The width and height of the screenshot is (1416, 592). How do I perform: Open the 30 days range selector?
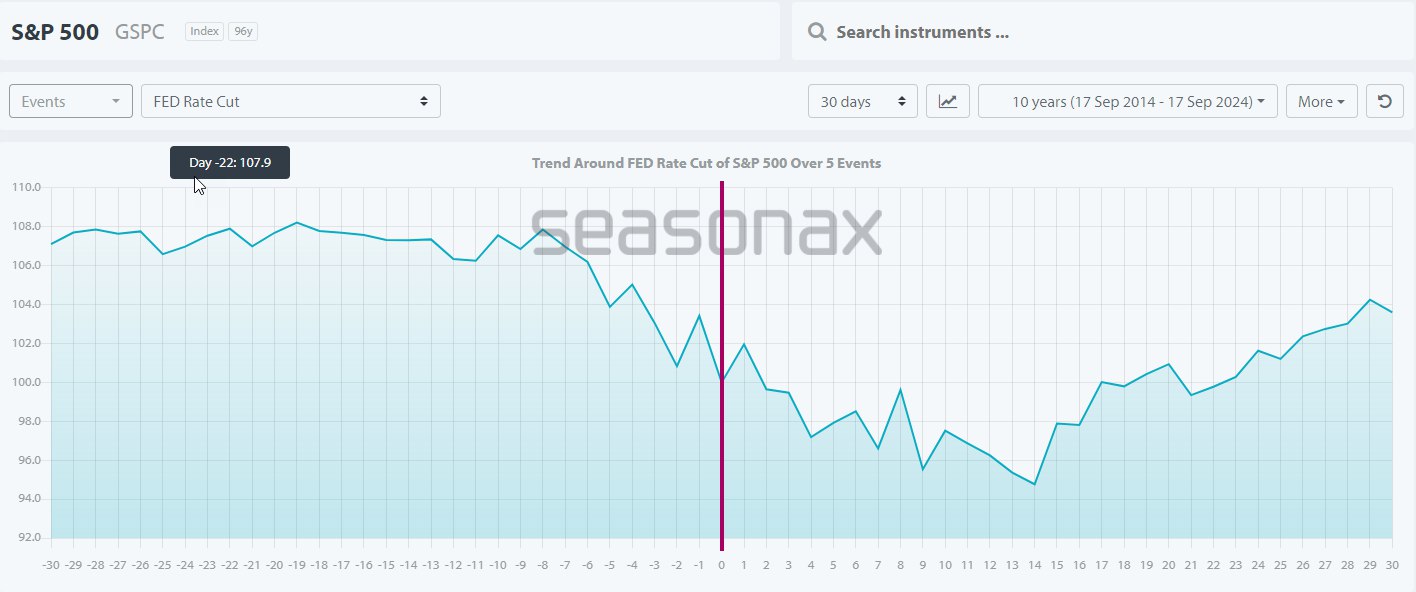(x=862, y=101)
